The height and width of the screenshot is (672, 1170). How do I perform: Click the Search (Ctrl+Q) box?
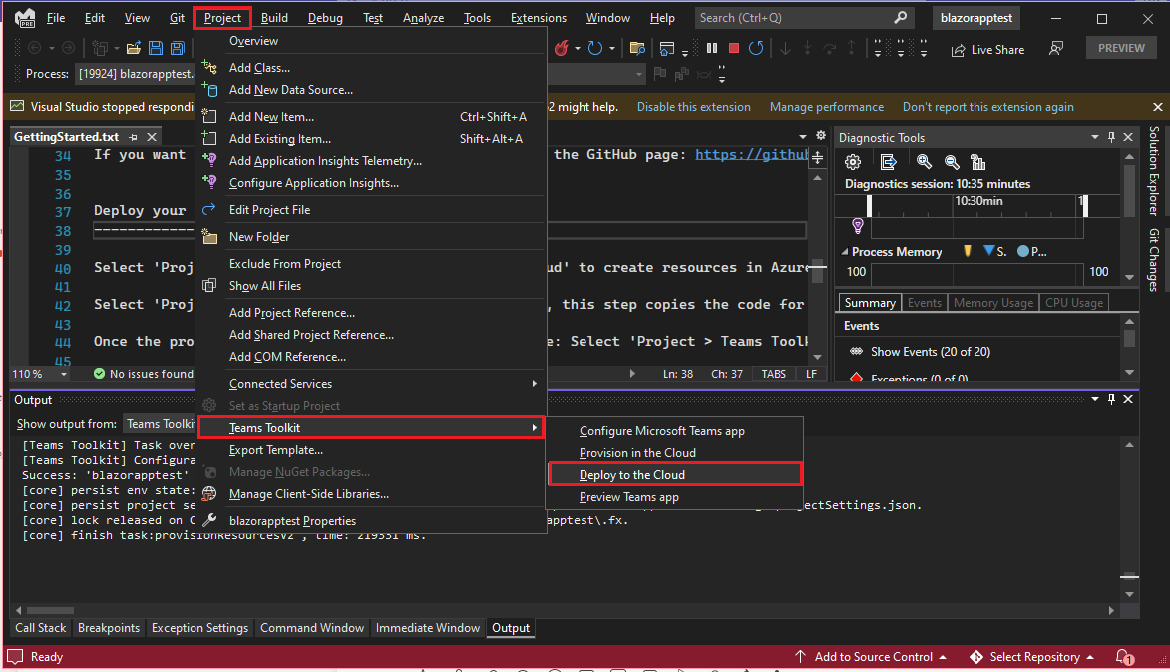tap(803, 17)
